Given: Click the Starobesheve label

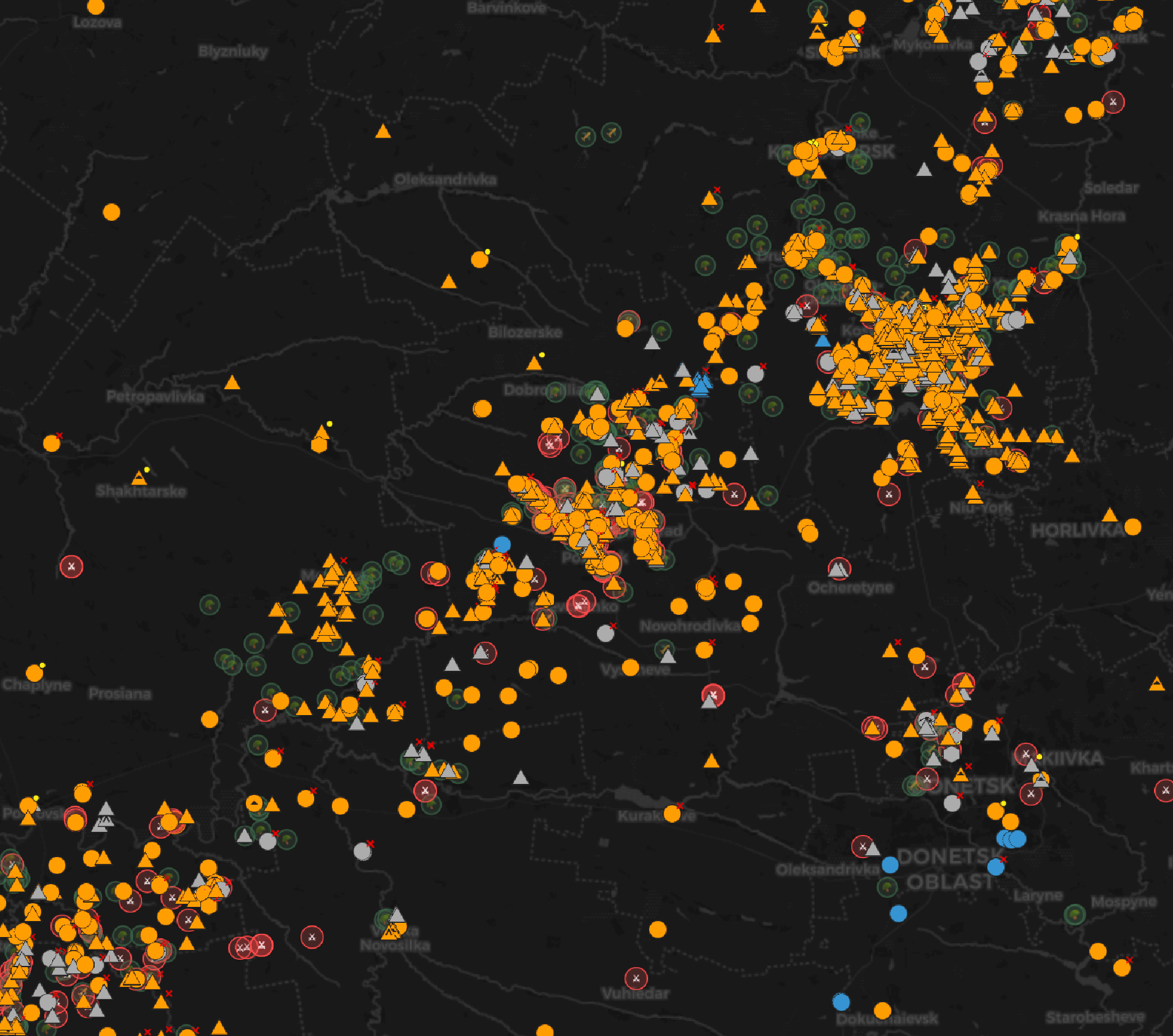Looking at the screenshot, I should [1095, 1018].
